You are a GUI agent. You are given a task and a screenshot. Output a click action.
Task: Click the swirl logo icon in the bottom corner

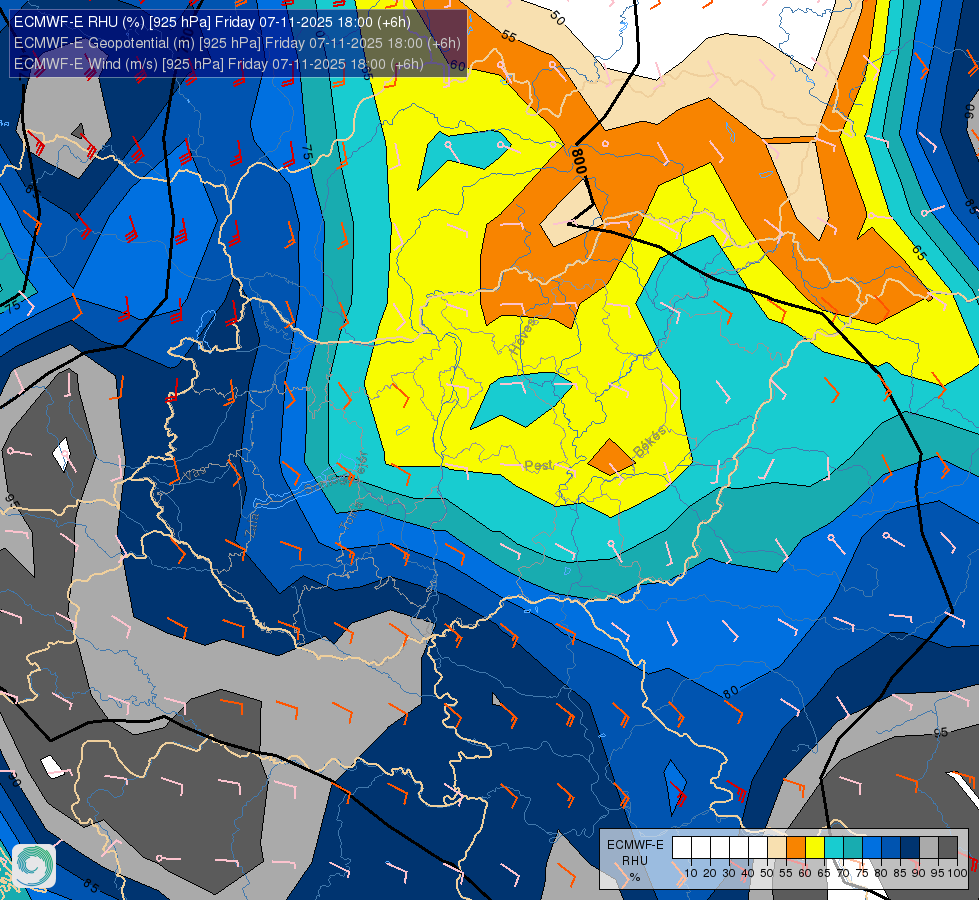[x=34, y=866]
